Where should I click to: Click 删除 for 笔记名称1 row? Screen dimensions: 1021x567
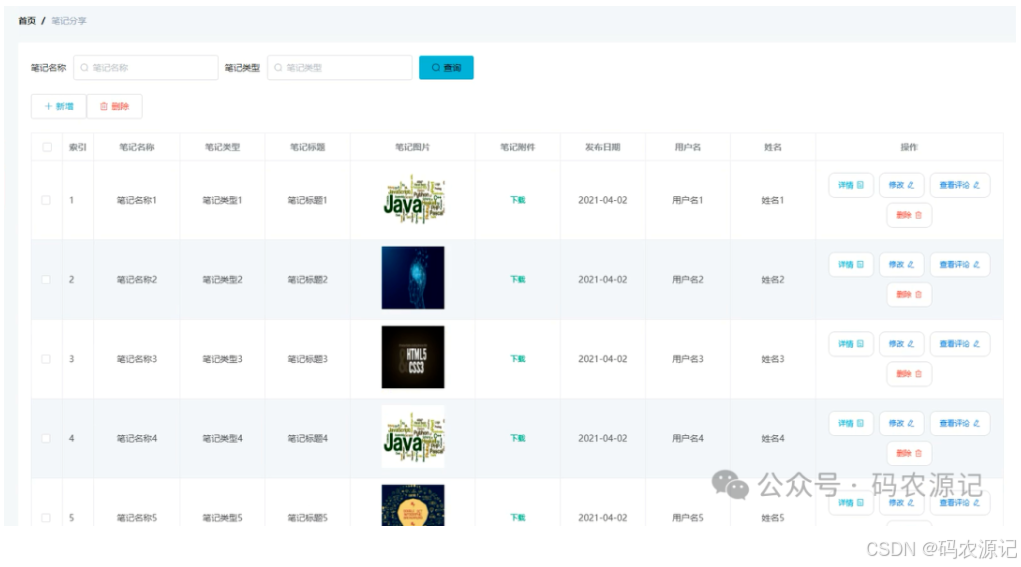pos(909,215)
